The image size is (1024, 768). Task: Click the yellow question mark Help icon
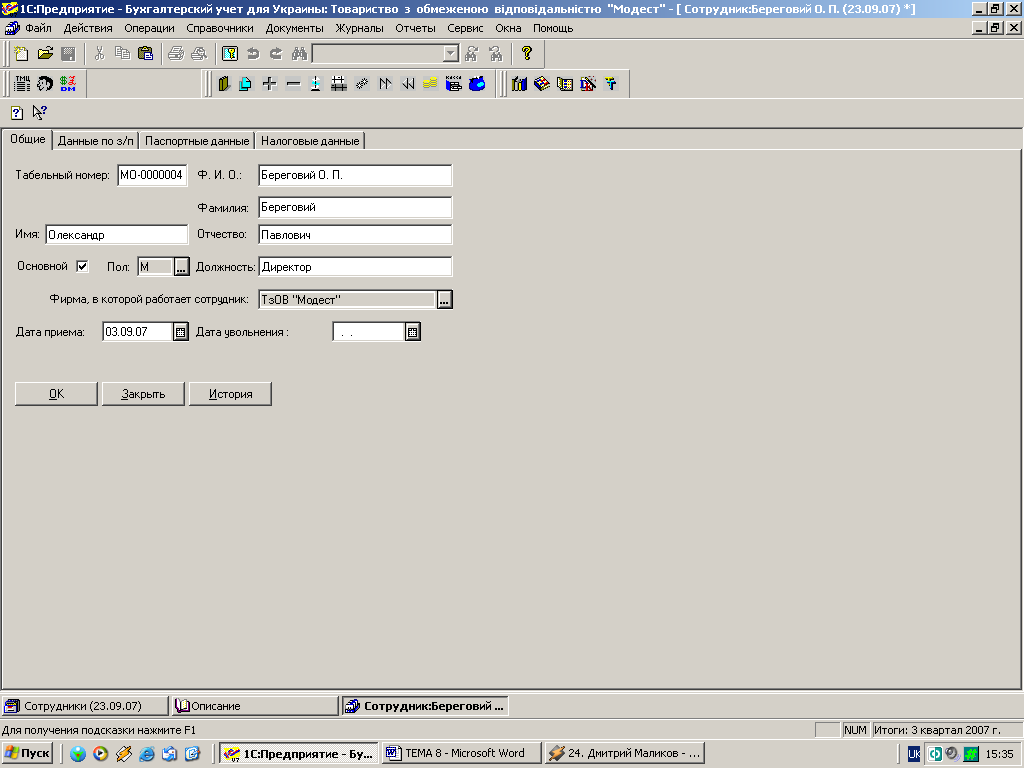pos(527,54)
